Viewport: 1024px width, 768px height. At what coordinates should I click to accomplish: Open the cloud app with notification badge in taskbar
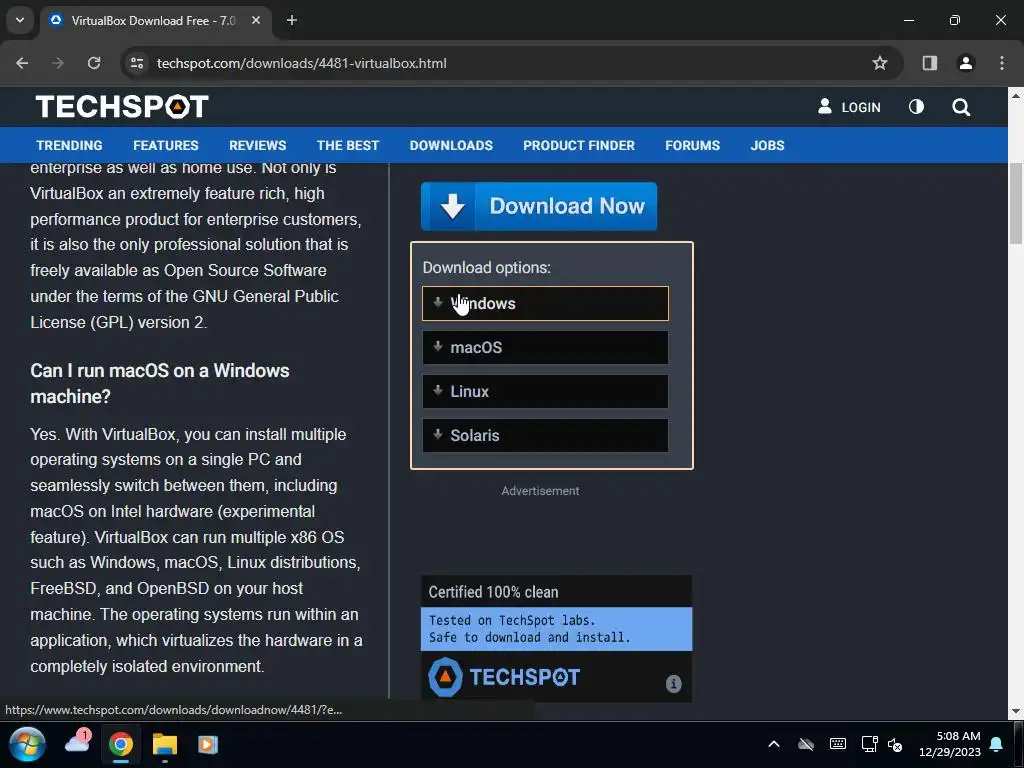78,743
